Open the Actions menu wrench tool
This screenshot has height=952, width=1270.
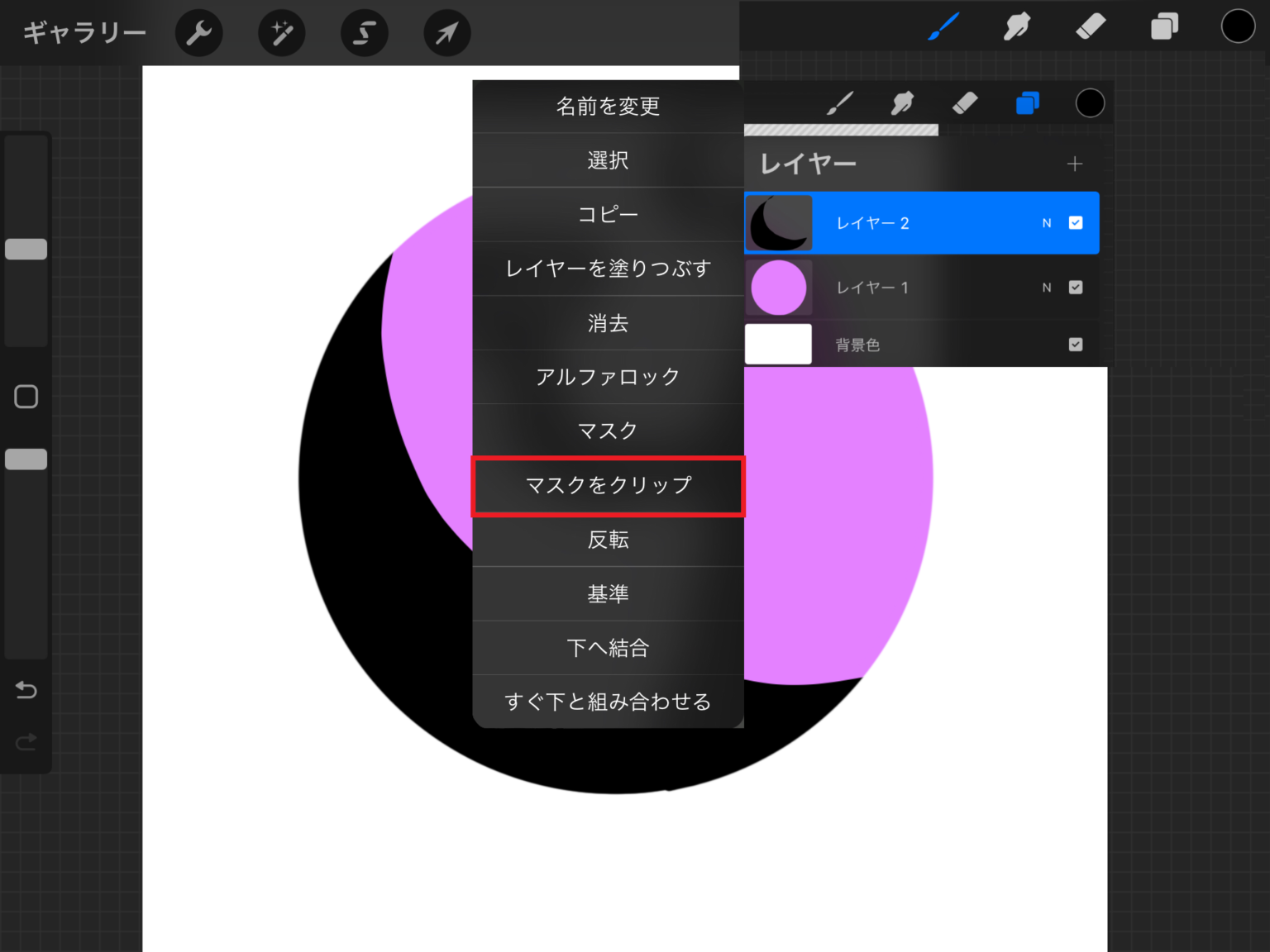[198, 33]
